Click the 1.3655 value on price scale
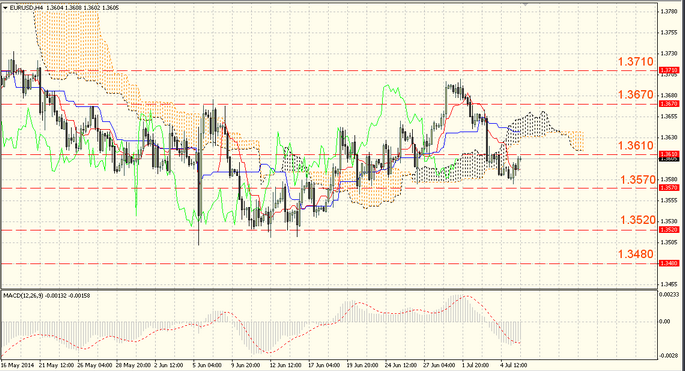 (x=670, y=116)
